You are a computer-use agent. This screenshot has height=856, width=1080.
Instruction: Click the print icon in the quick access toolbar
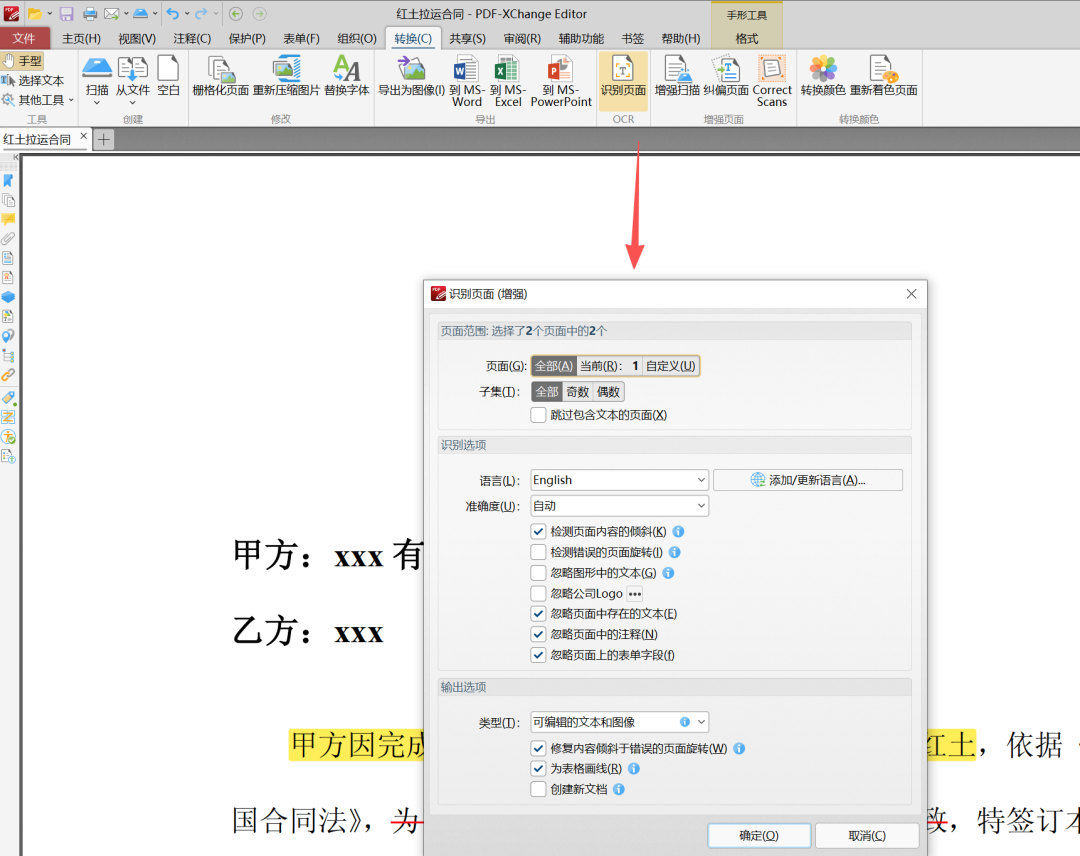pos(88,11)
